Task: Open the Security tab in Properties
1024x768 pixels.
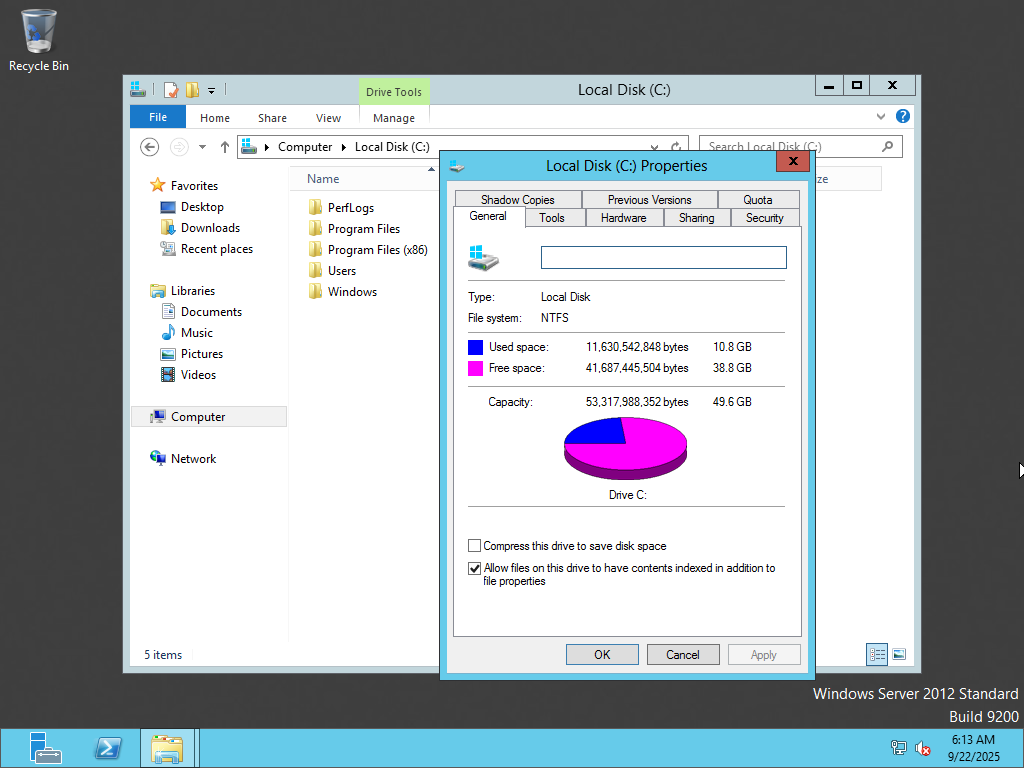Action: tap(764, 218)
